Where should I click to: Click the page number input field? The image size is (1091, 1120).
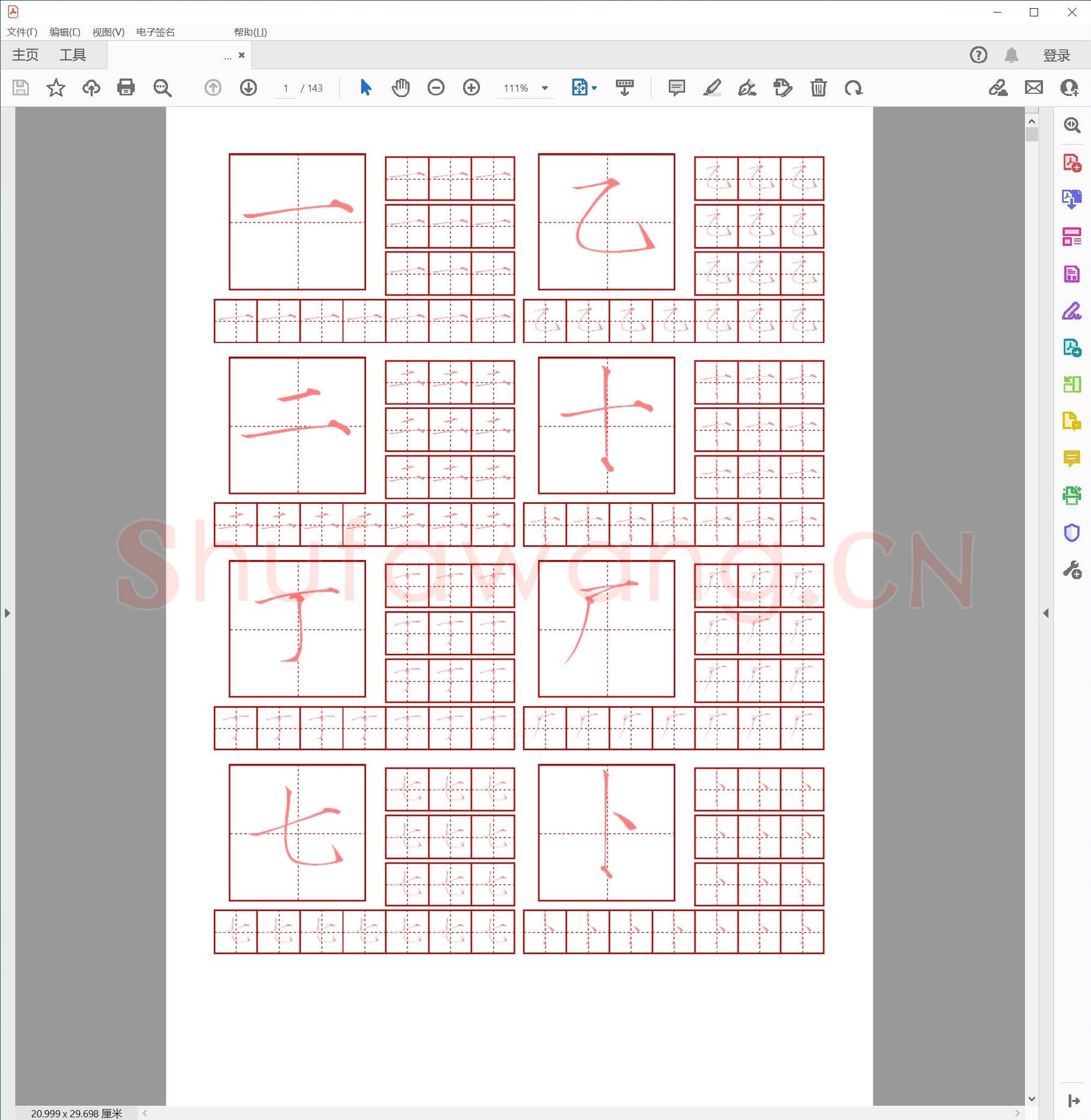(x=285, y=88)
